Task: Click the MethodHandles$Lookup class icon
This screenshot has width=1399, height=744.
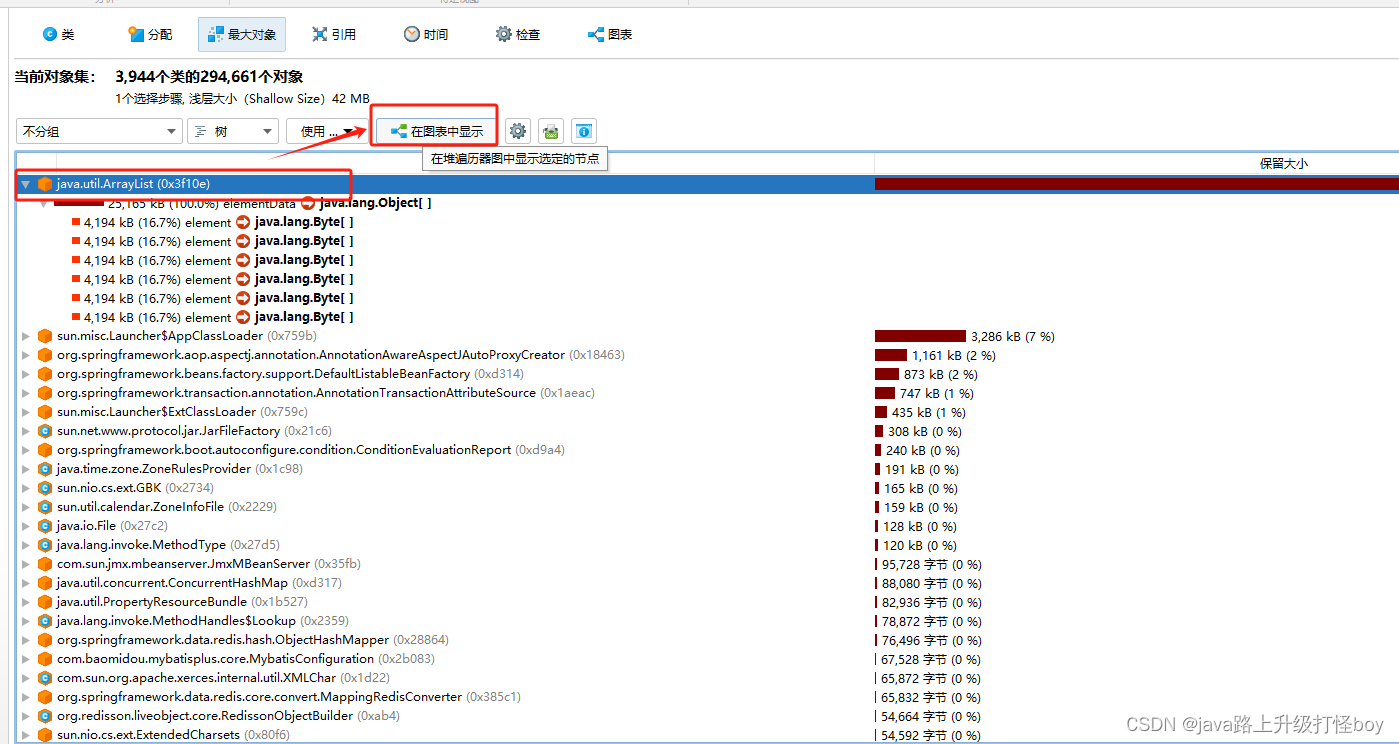Action: click(45, 621)
